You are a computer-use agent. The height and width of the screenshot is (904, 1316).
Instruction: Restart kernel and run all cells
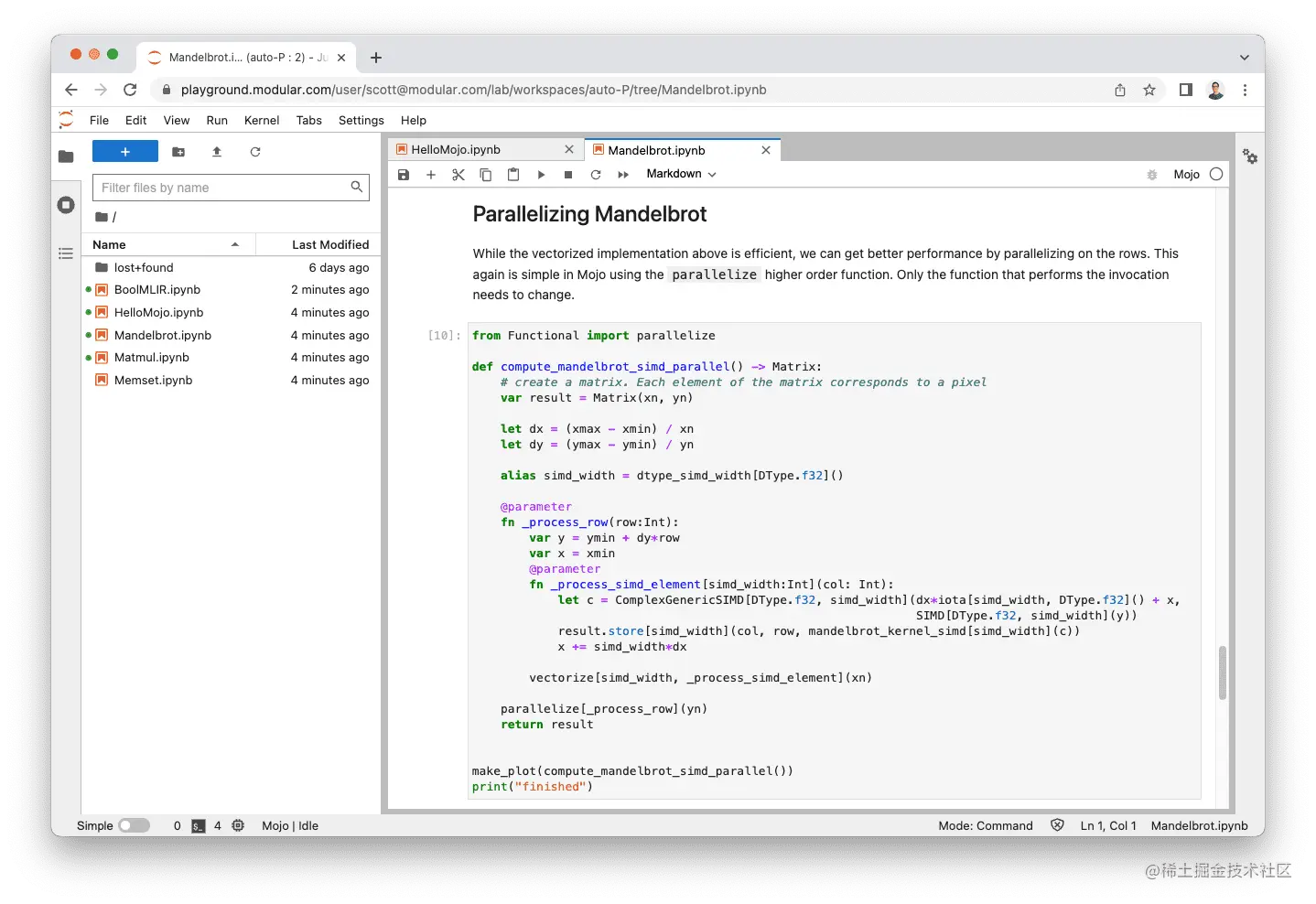(x=623, y=175)
